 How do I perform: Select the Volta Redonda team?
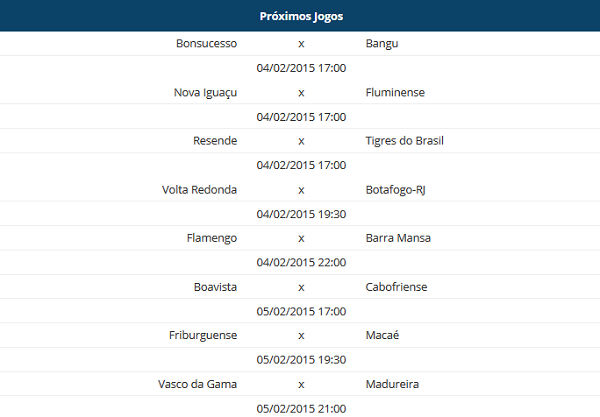[199, 190]
